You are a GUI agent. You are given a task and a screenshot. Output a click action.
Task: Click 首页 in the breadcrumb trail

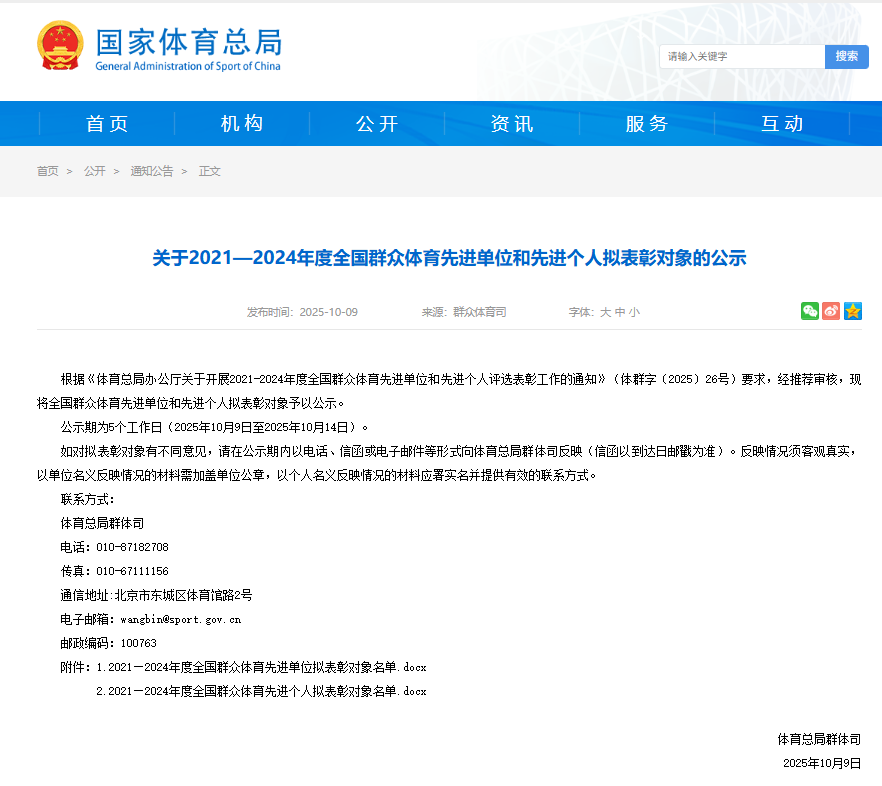[47, 171]
